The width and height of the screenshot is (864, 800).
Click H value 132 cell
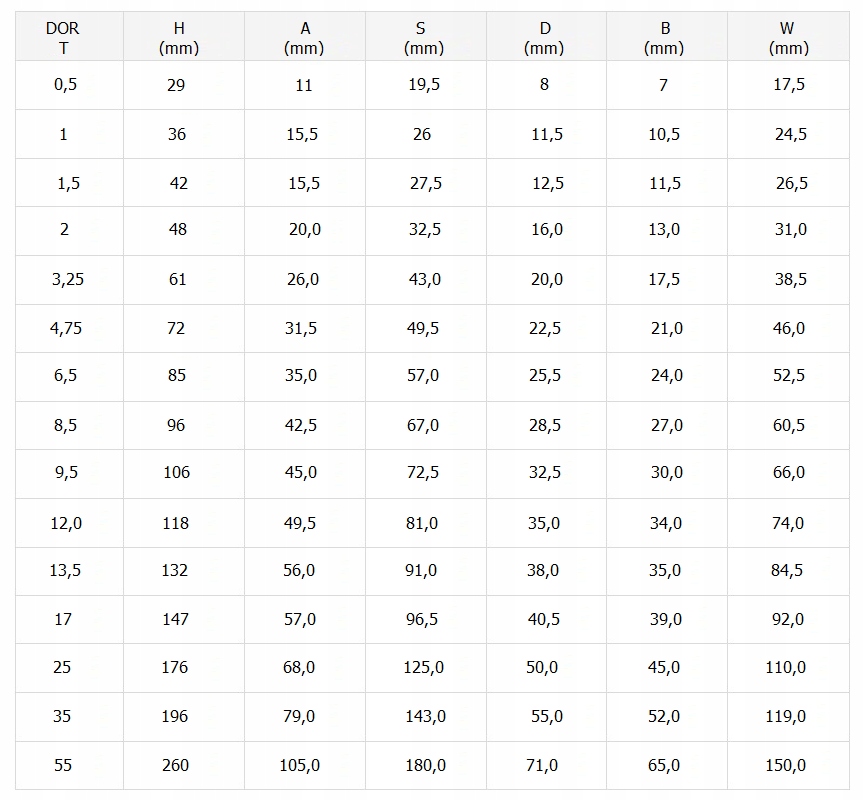[x=176, y=570]
